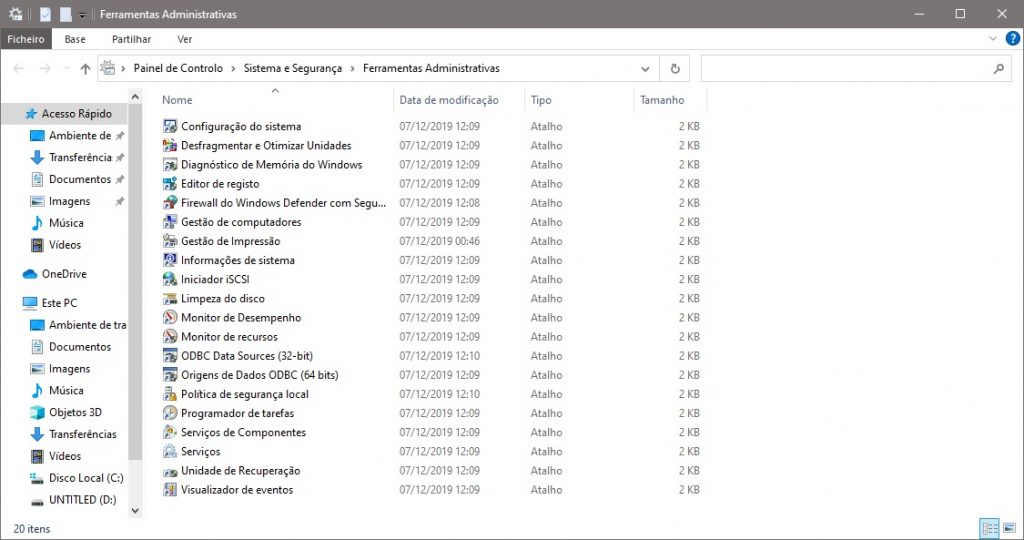Open the Ficheiro menu
This screenshot has height=540, width=1024.
tap(26, 39)
